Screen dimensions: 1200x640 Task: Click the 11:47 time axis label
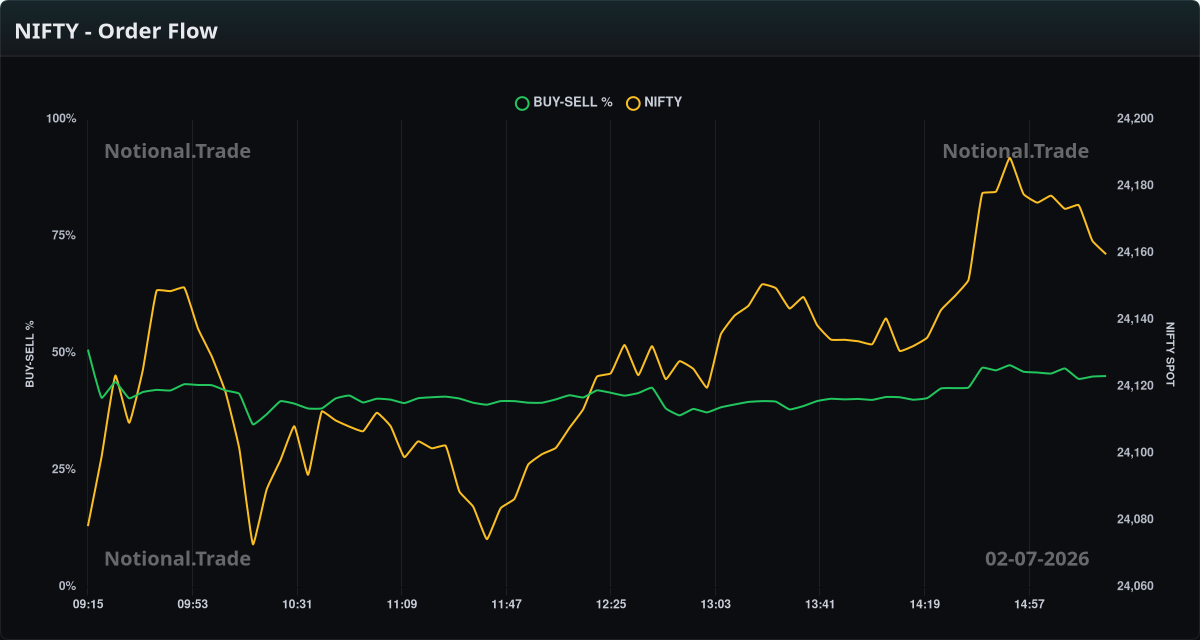click(506, 604)
